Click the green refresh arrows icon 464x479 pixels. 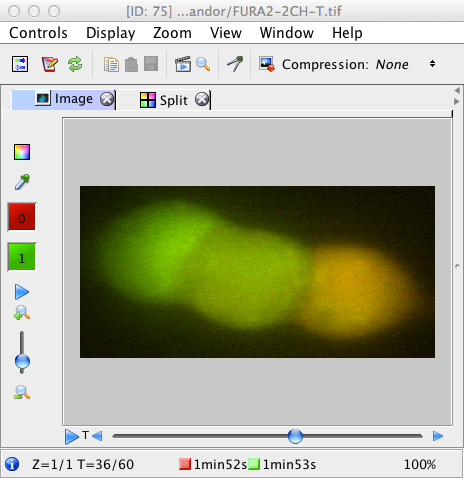[75, 64]
